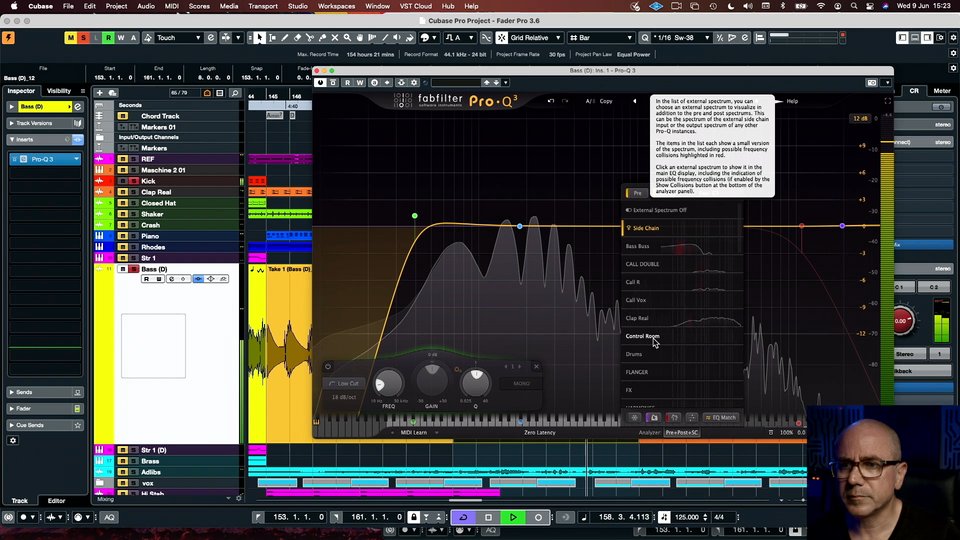This screenshot has width=960, height=540.
Task: Click the band FREQ knob
Action: pos(388,384)
